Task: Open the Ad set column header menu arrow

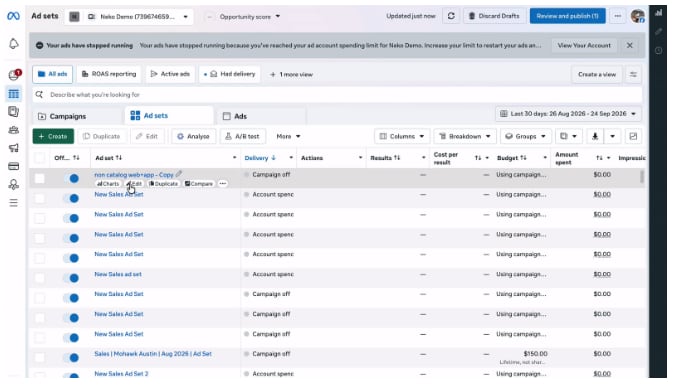Action: click(x=234, y=158)
